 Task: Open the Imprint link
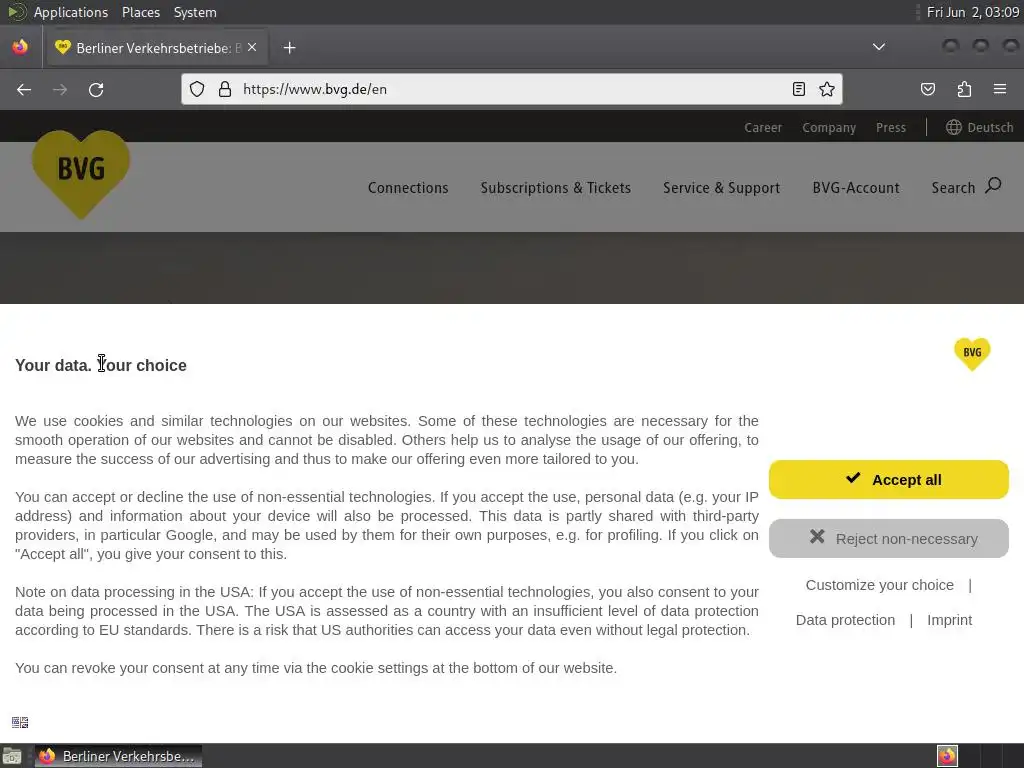(950, 620)
